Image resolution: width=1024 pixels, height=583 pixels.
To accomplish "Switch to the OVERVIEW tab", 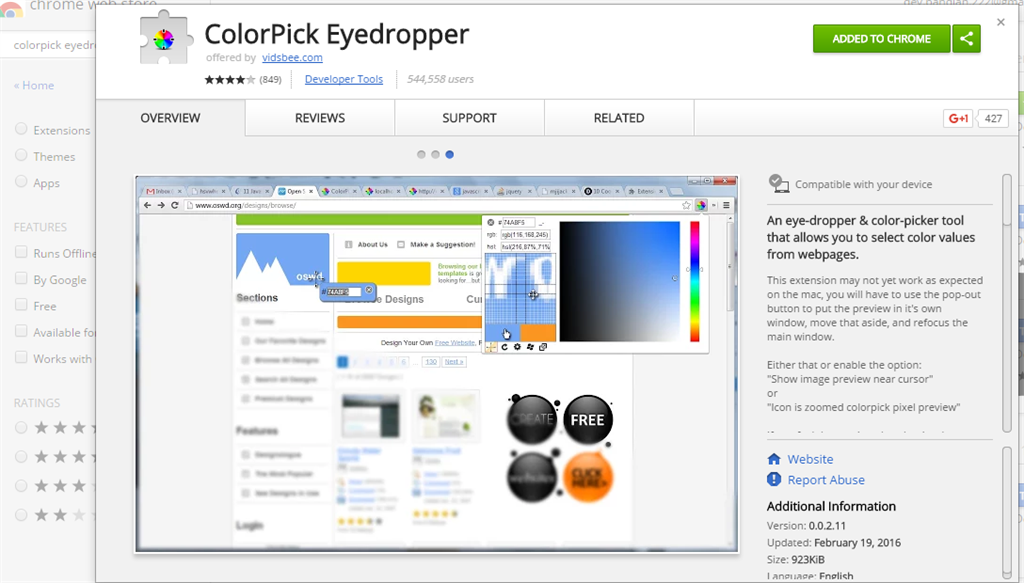I will (170, 118).
